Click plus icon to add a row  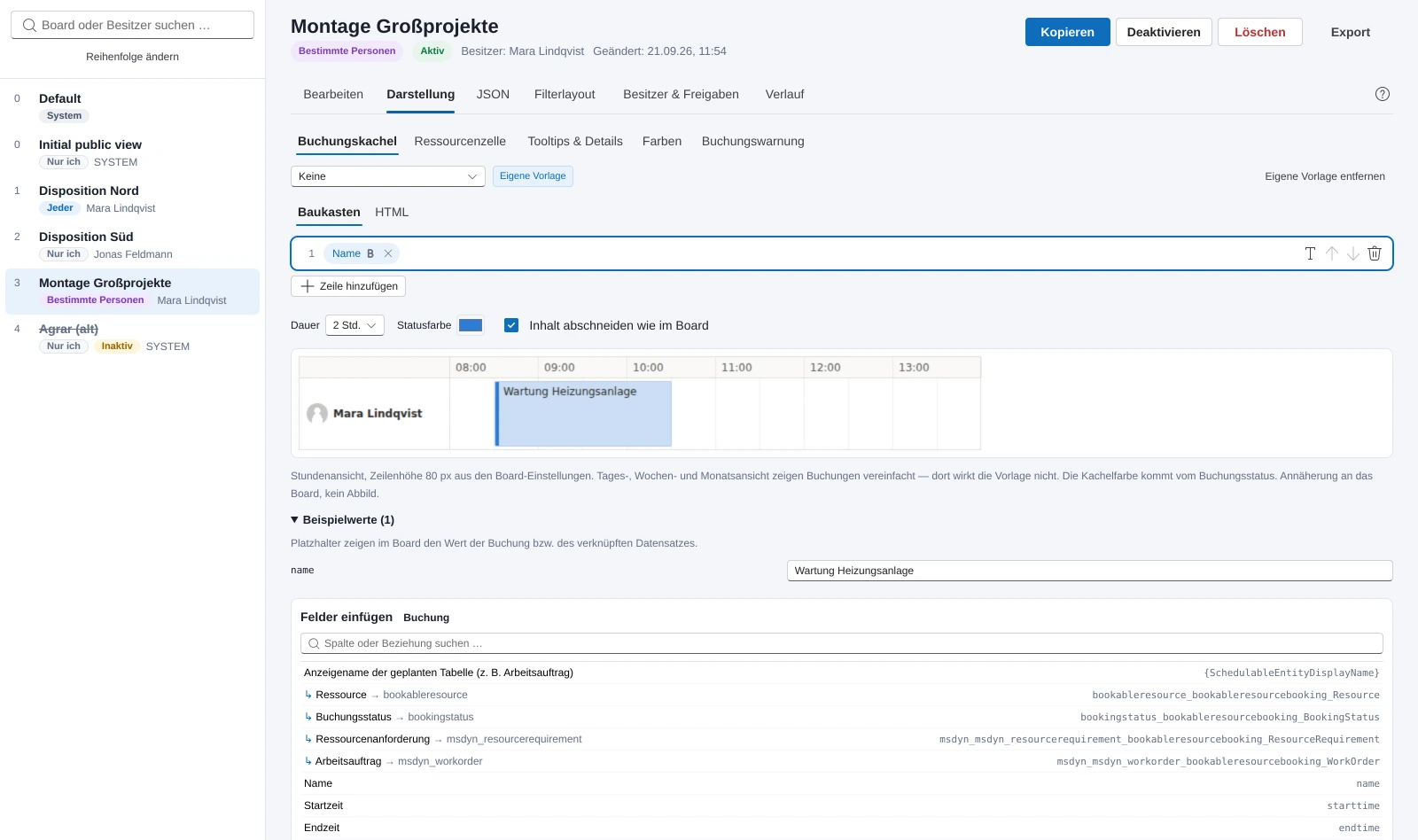[x=308, y=286]
